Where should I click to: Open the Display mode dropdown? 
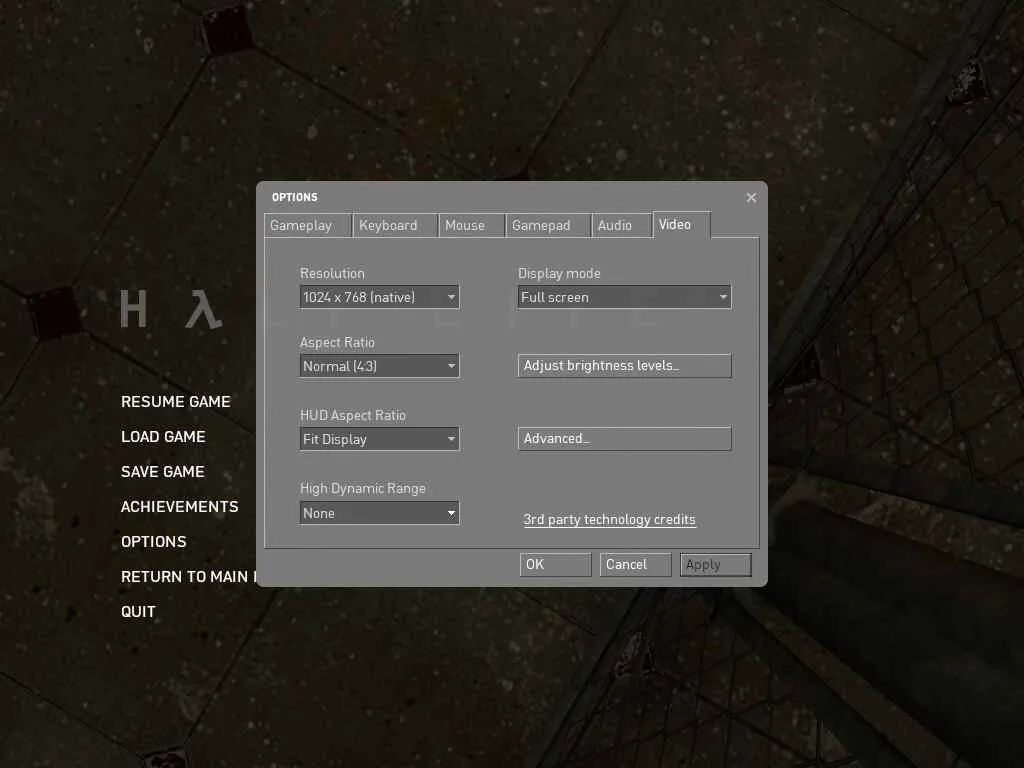624,297
